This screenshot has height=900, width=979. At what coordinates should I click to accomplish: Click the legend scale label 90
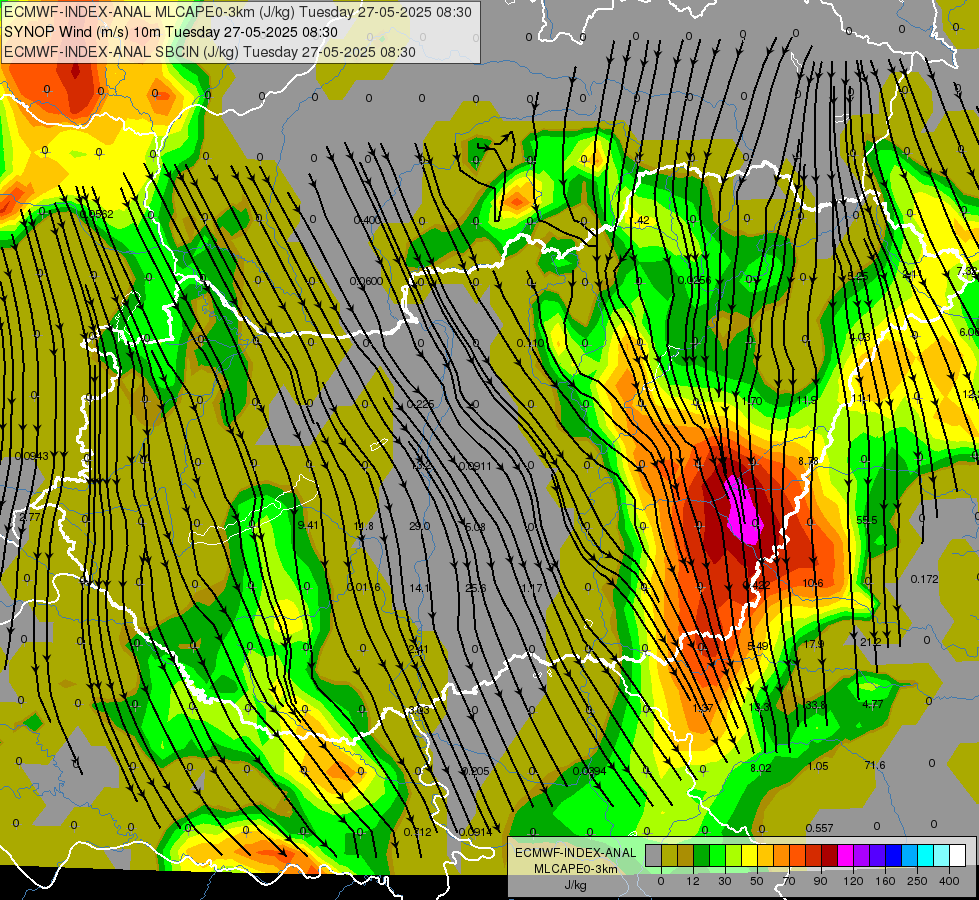click(820, 881)
